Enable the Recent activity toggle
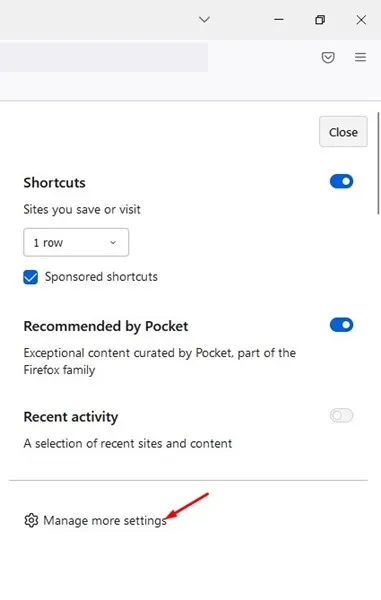The height and width of the screenshot is (600, 381). click(x=341, y=415)
